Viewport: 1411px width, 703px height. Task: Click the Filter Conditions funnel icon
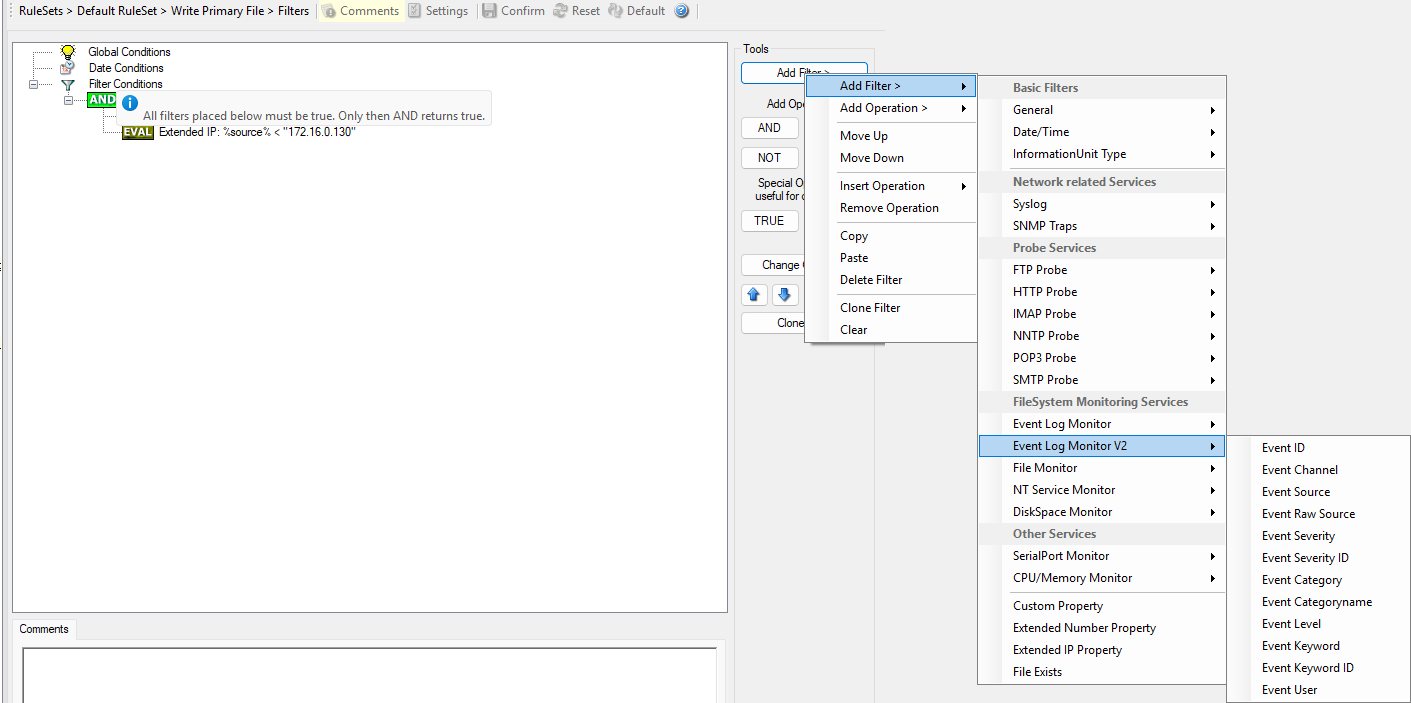click(x=68, y=84)
